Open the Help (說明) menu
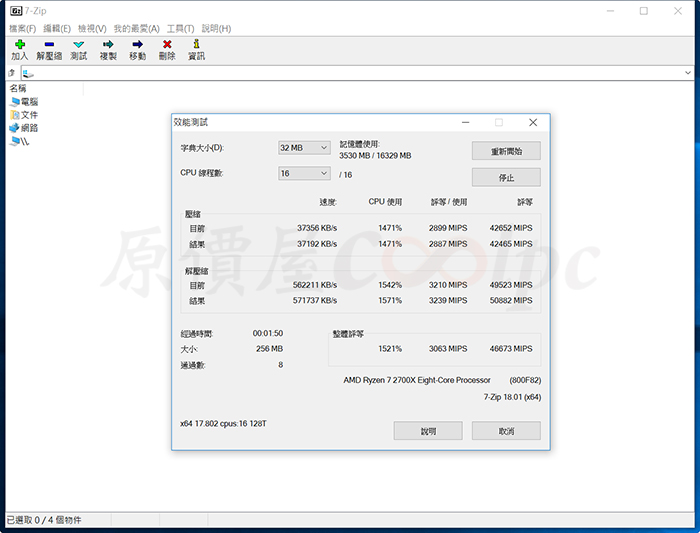 pyautogui.click(x=216, y=29)
